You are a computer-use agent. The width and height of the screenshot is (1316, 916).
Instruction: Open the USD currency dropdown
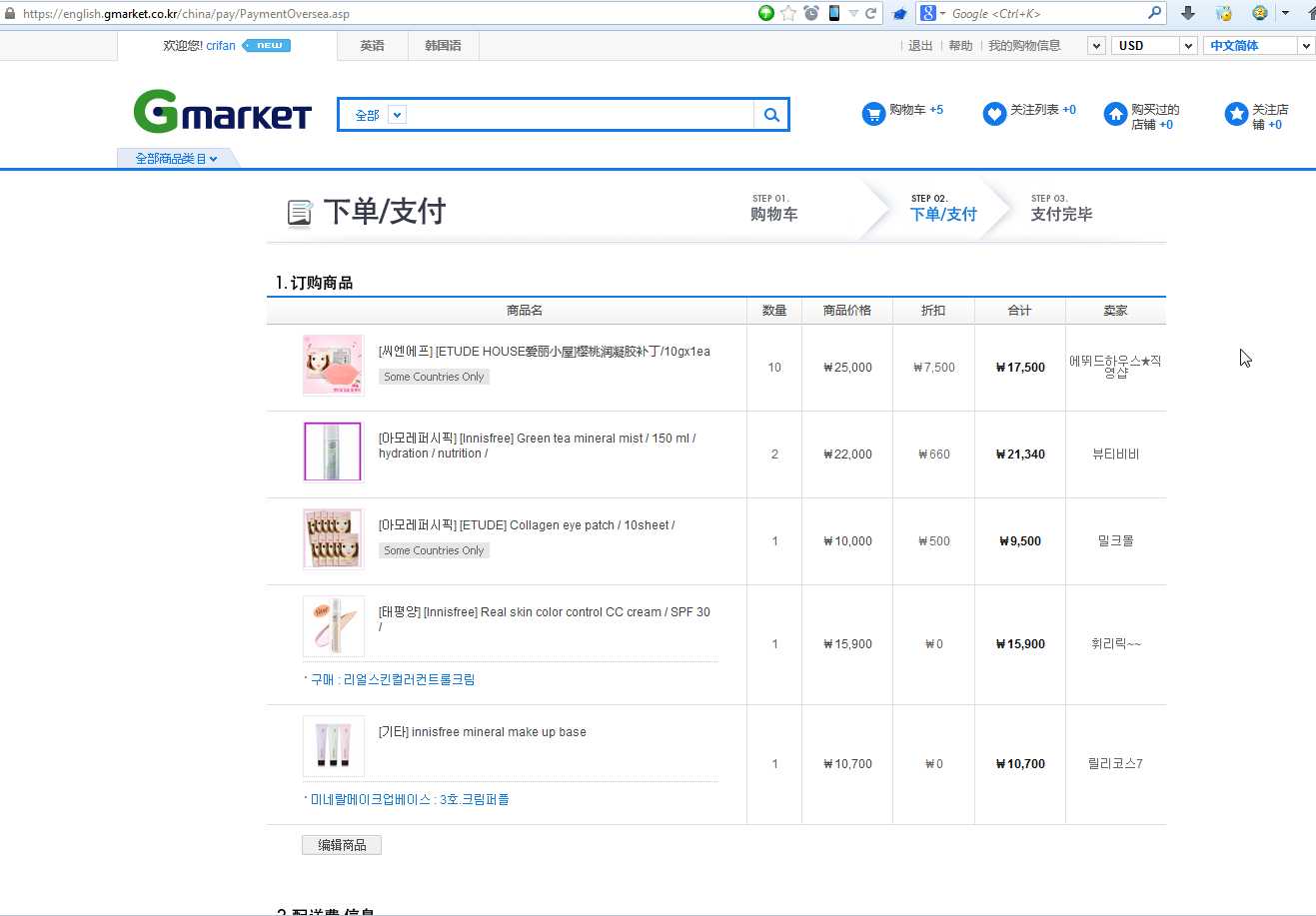(1154, 46)
